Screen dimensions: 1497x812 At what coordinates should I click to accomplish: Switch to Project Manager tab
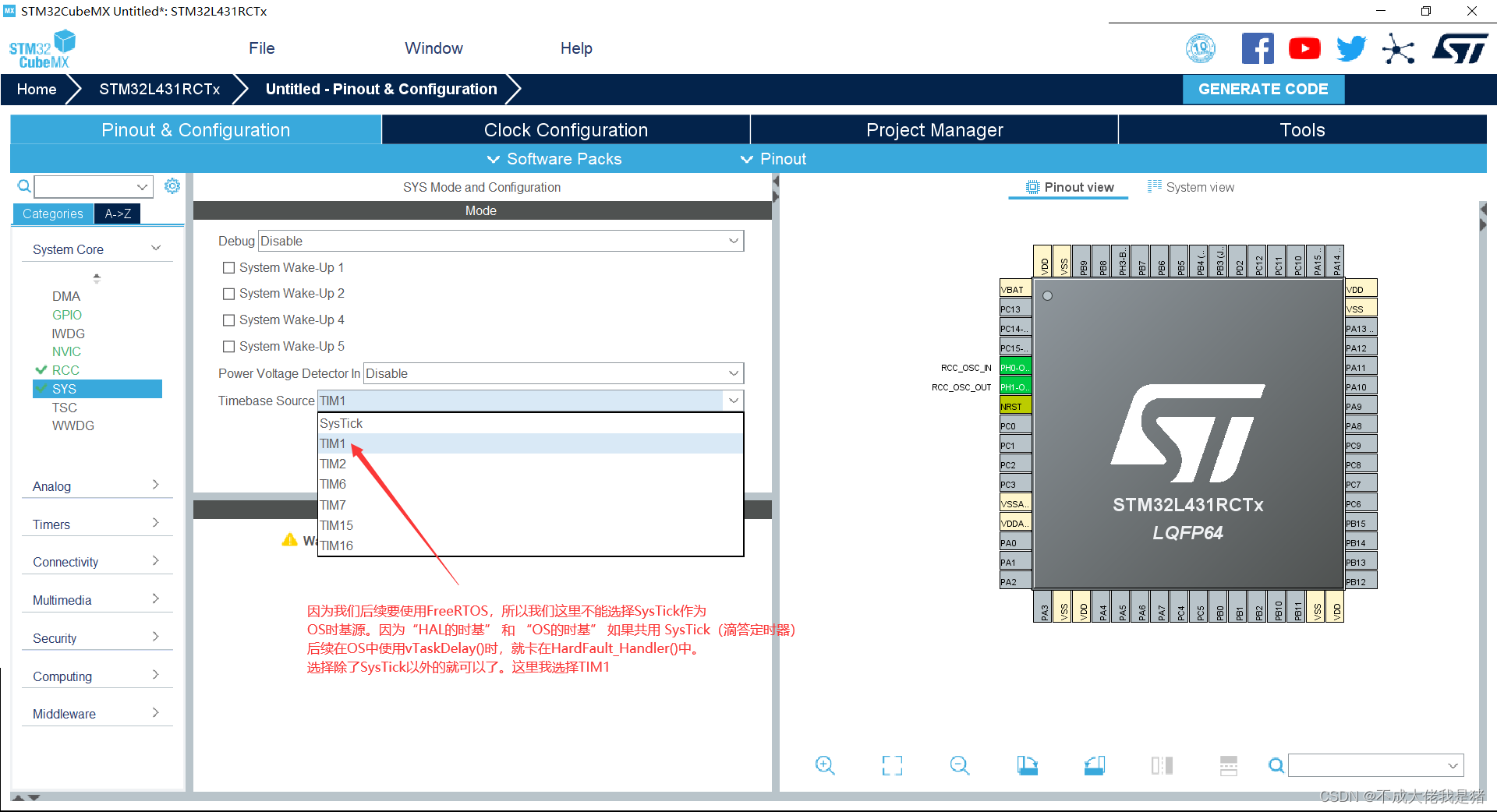(934, 130)
